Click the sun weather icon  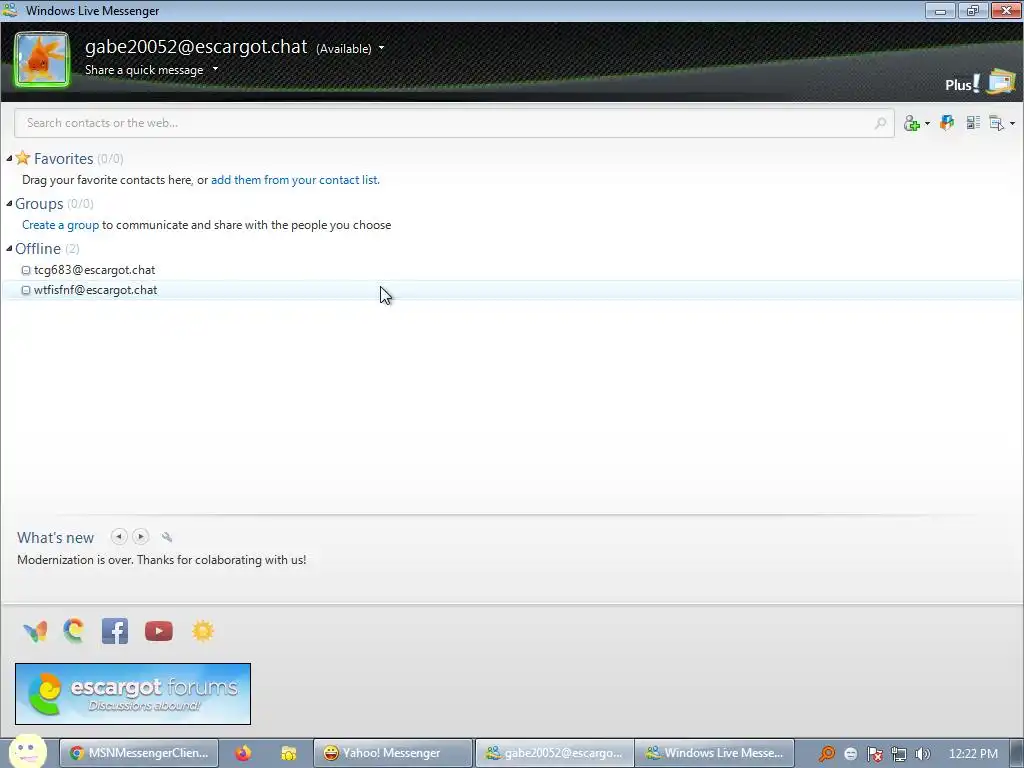[203, 631]
